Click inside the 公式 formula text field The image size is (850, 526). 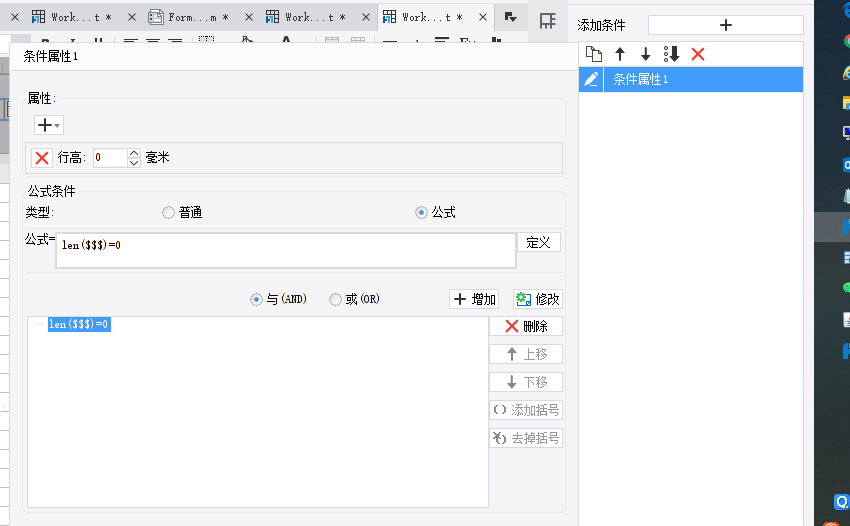click(x=286, y=251)
